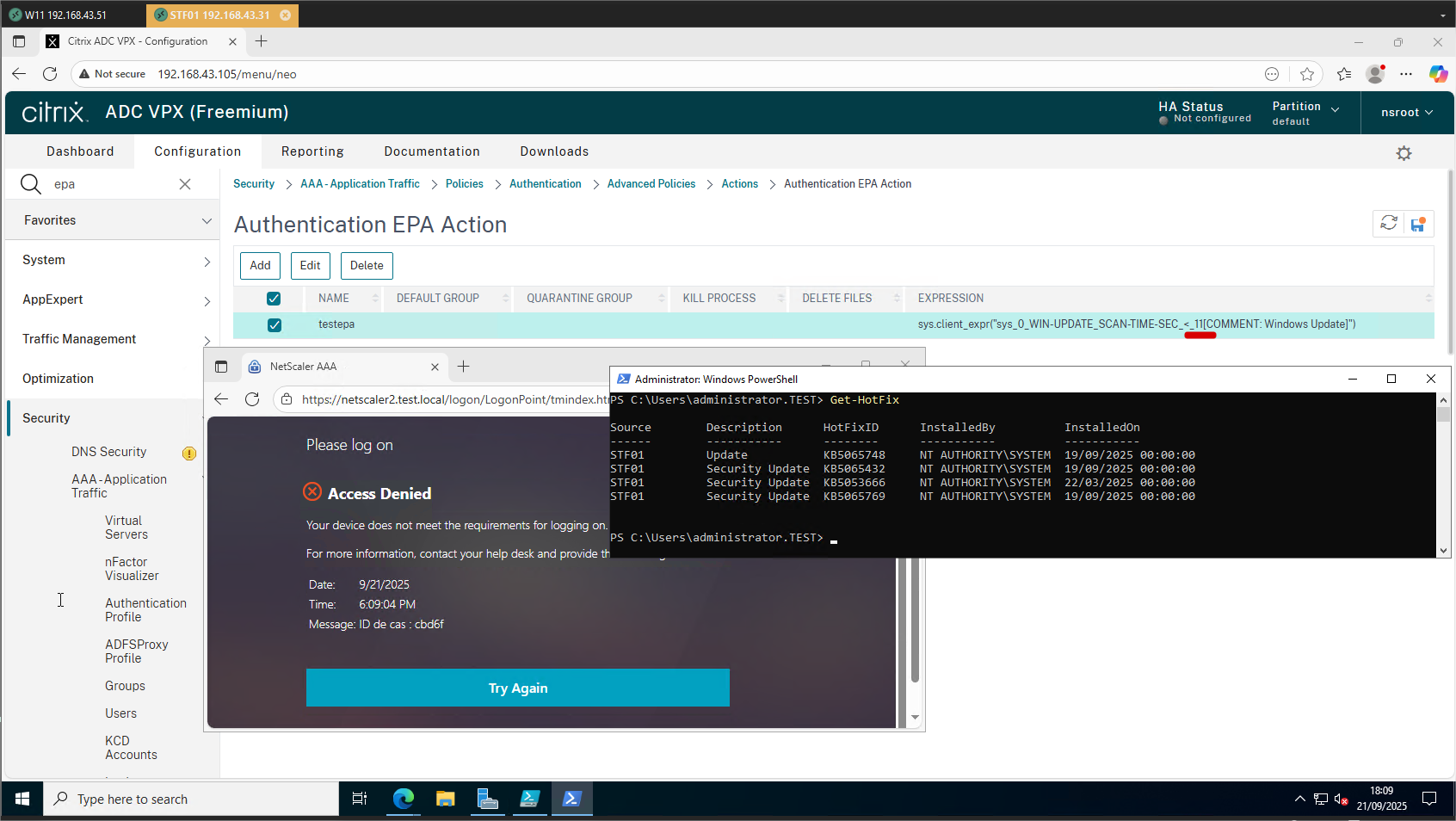Click the Windows taskbar search box

pyautogui.click(x=191, y=799)
